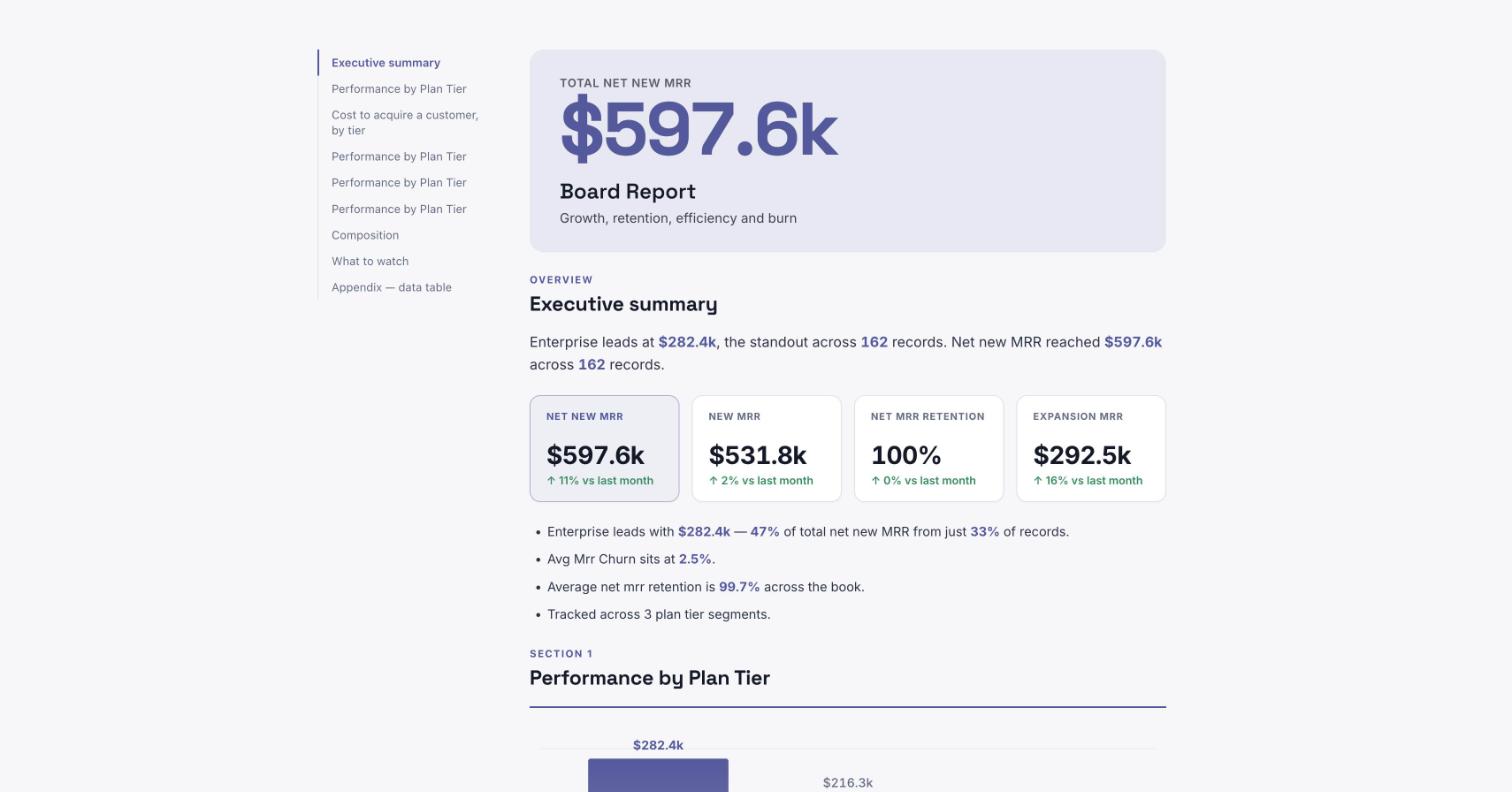Open the Executive summary sidebar link
Viewport: 1512px width, 792px height.
tap(386, 63)
